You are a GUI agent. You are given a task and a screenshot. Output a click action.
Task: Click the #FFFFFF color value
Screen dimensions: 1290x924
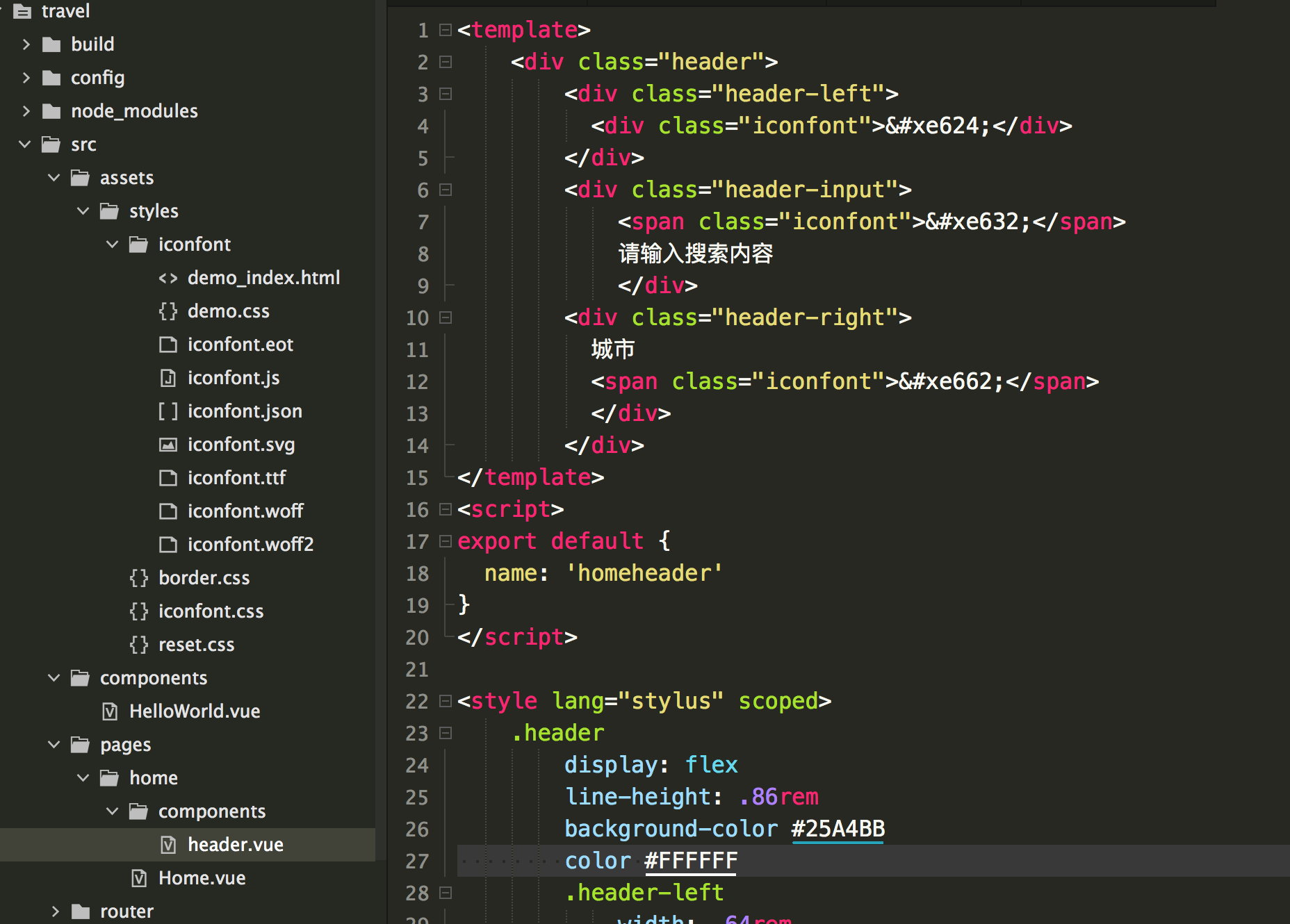(691, 861)
